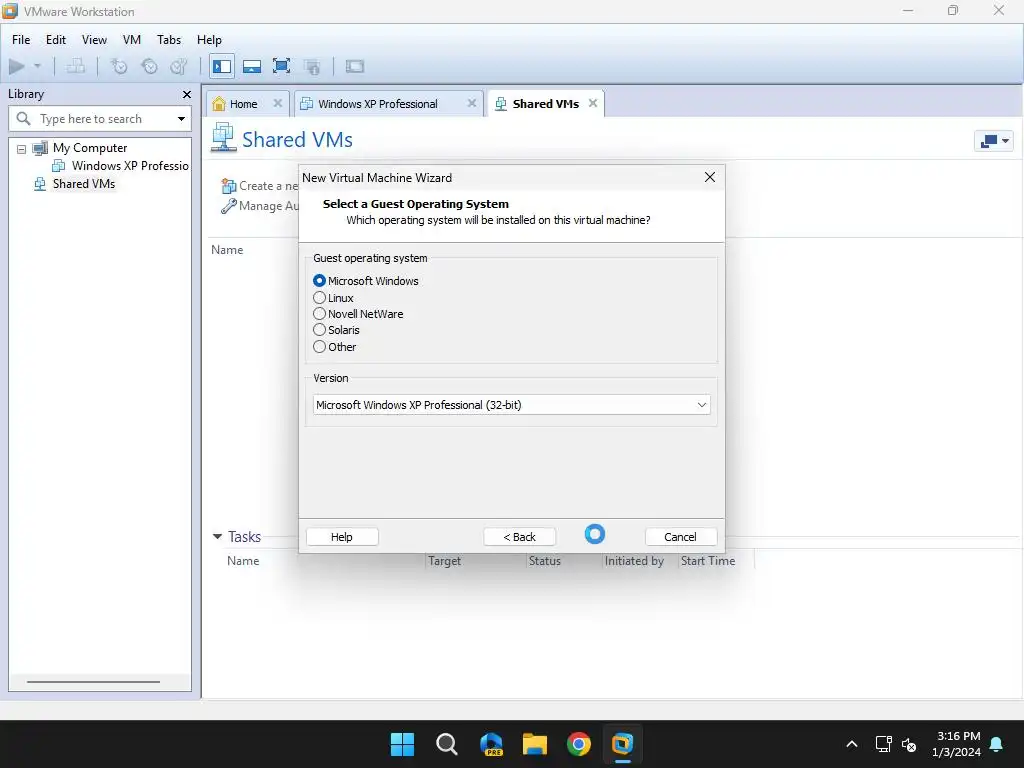Open taskbar Search

pyautogui.click(x=447, y=744)
